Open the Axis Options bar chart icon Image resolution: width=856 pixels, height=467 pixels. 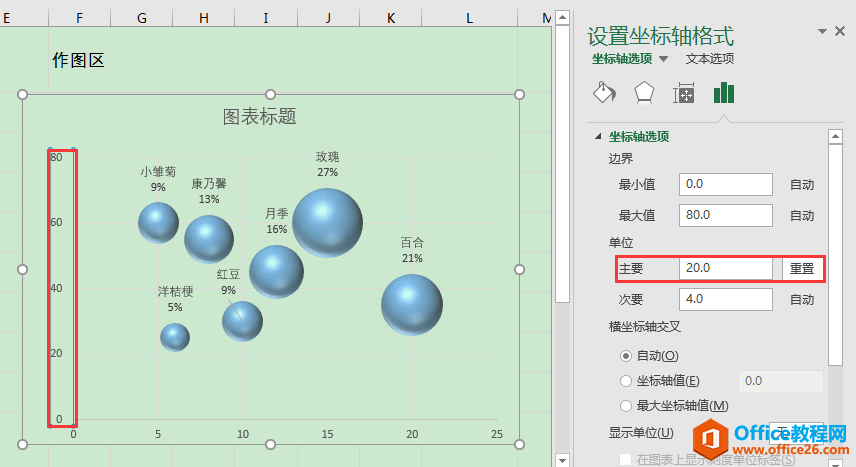(724, 93)
